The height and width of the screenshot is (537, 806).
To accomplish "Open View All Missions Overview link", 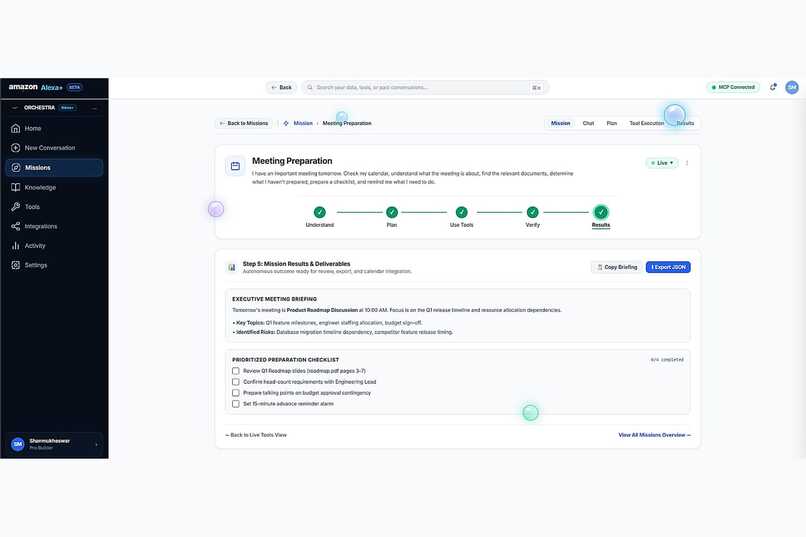I will [x=654, y=435].
